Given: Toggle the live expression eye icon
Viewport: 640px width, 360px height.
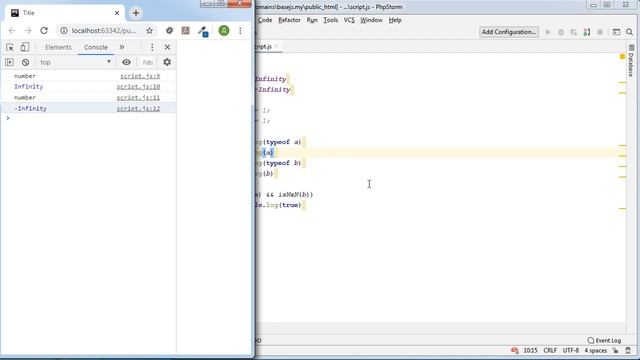Looking at the screenshot, I should [127, 62].
